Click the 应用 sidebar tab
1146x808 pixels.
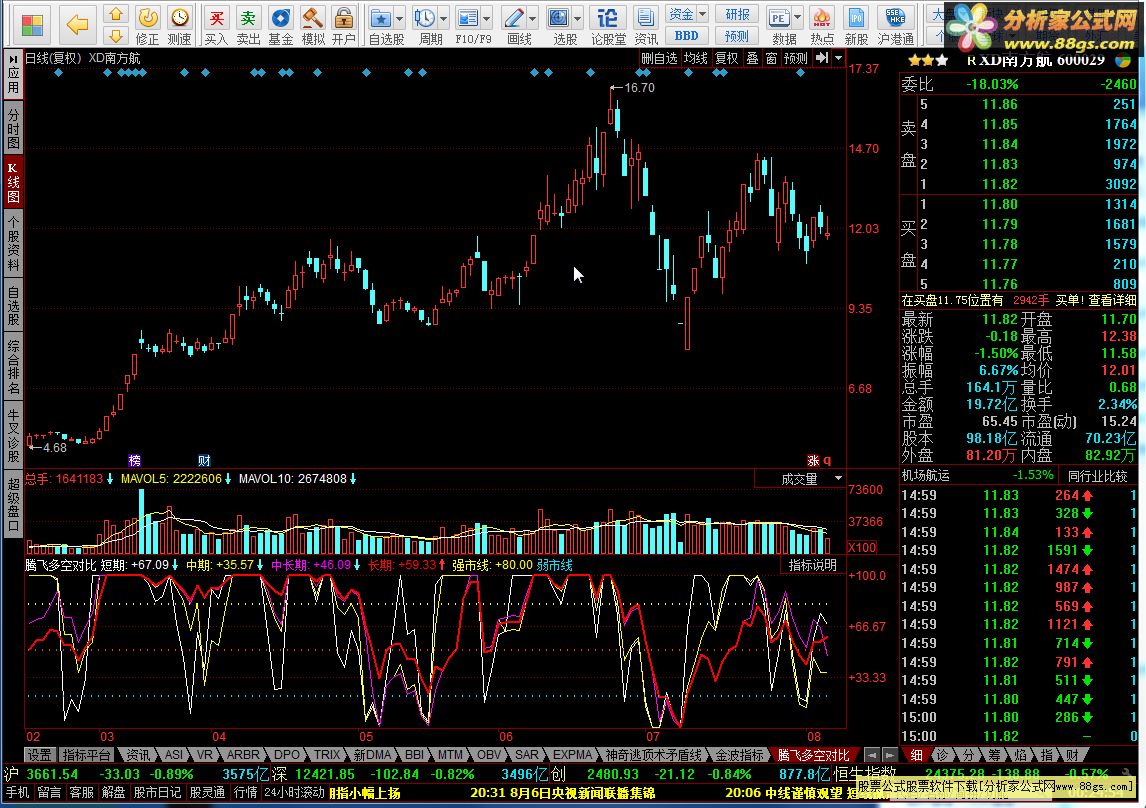coord(13,75)
